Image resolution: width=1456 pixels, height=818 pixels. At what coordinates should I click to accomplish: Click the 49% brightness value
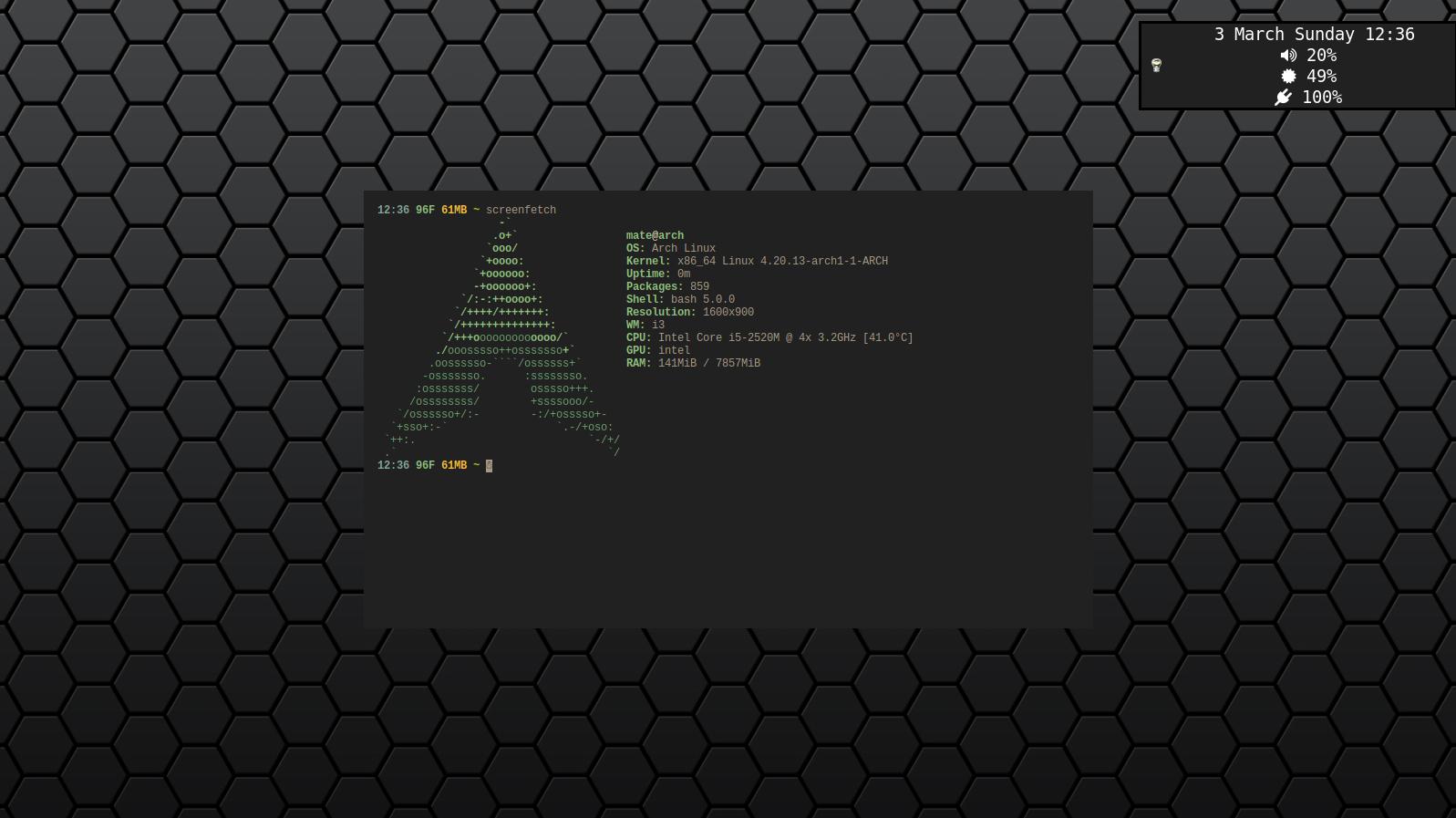click(1321, 77)
